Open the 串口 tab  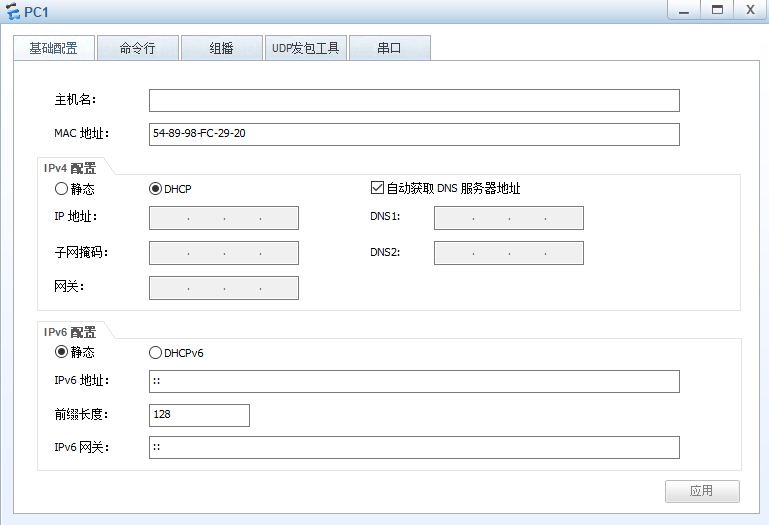pos(390,48)
